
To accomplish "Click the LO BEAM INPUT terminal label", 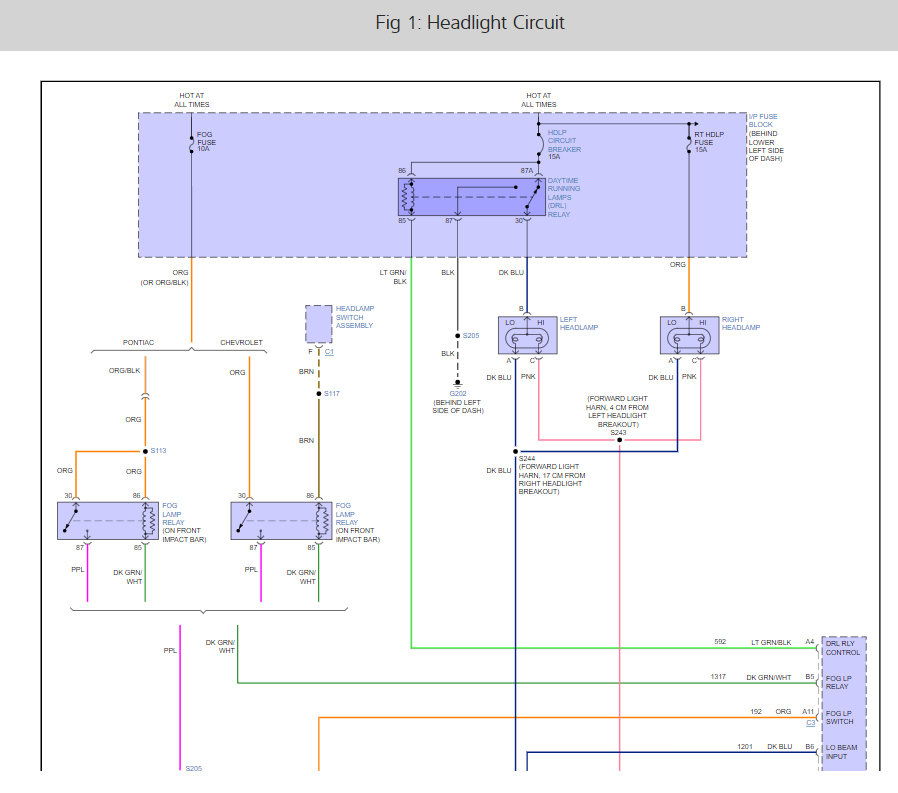I will click(x=841, y=752).
